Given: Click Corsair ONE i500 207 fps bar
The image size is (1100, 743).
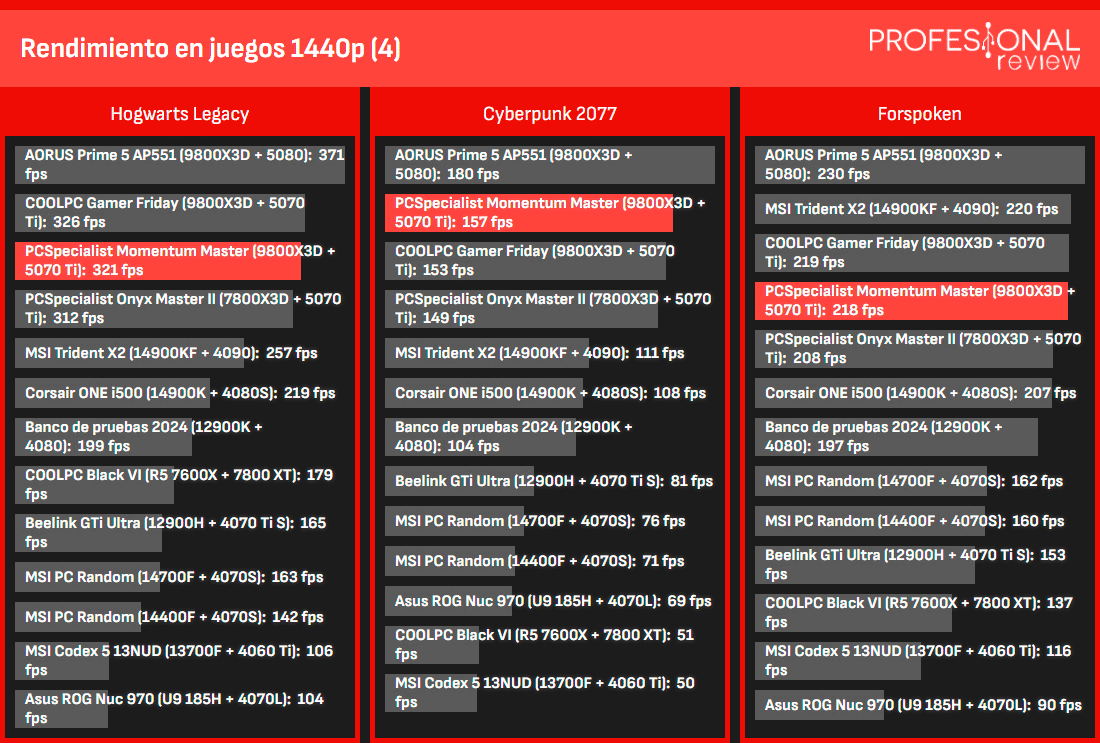Looking at the screenshot, I should (x=904, y=393).
